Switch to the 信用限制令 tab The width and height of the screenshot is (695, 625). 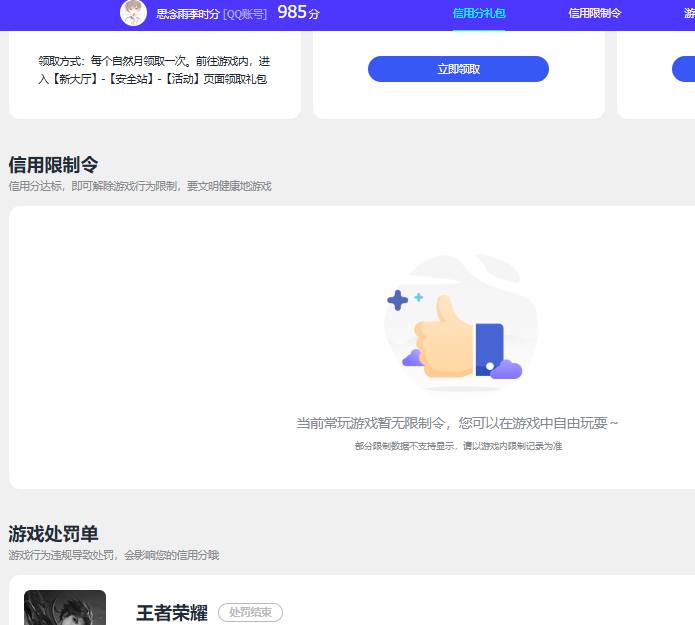[594, 13]
